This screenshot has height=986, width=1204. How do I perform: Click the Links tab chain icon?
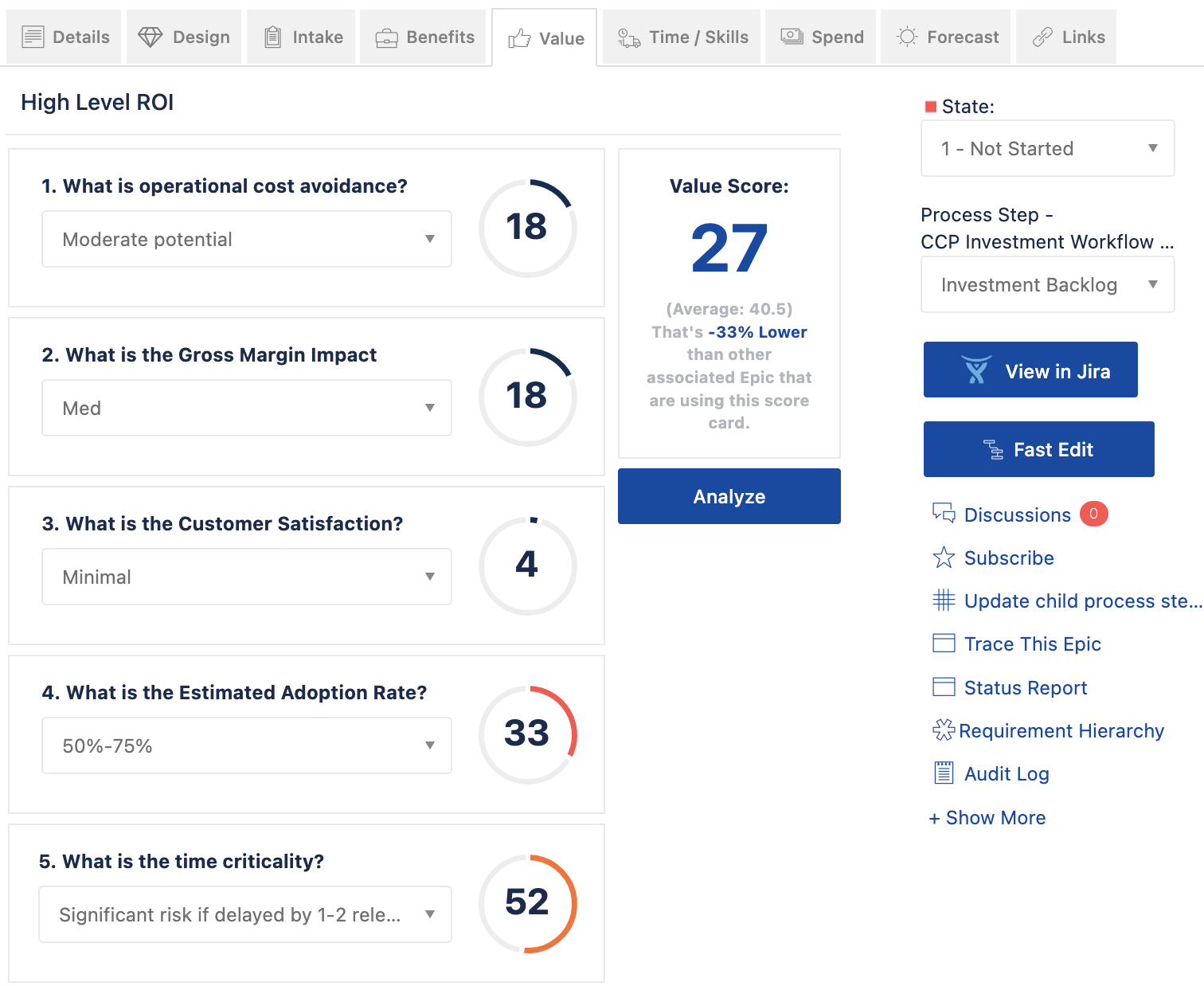click(1042, 37)
